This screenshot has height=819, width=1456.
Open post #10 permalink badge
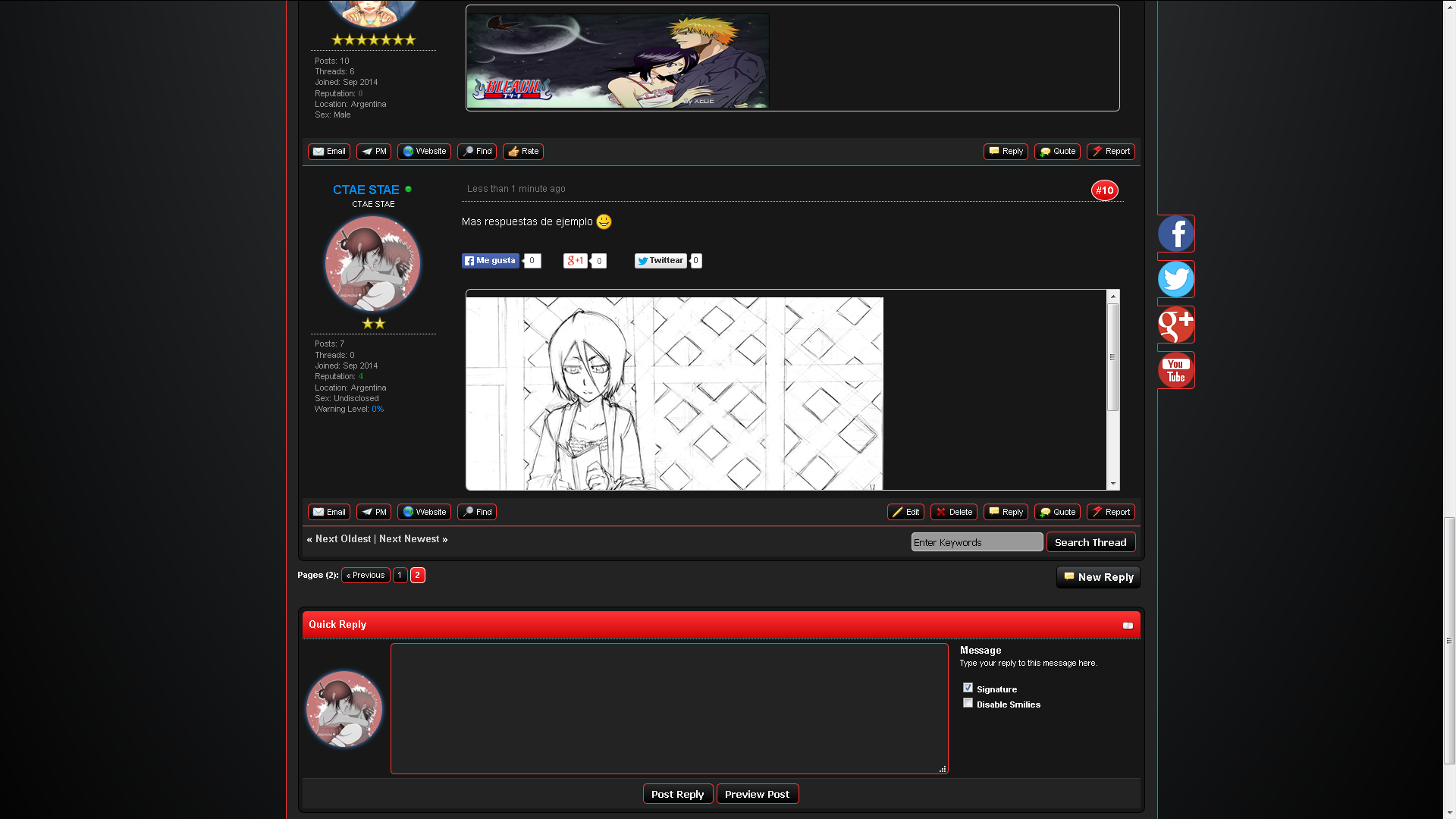(x=1104, y=191)
